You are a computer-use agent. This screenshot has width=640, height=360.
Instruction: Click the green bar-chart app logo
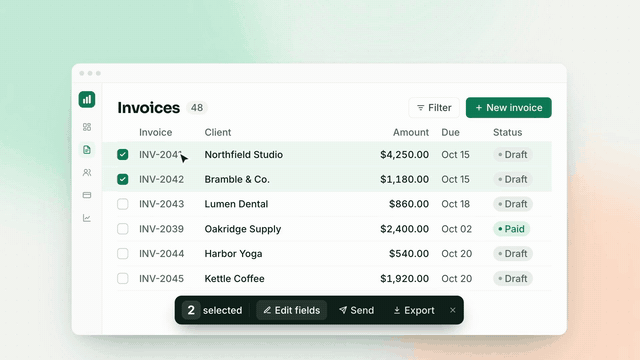87,99
